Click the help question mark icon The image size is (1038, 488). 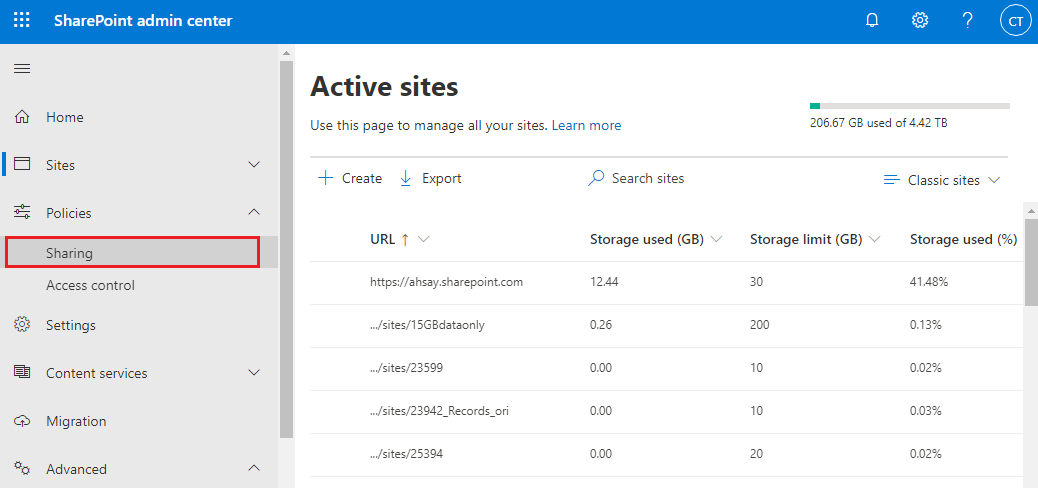pyautogui.click(x=967, y=21)
